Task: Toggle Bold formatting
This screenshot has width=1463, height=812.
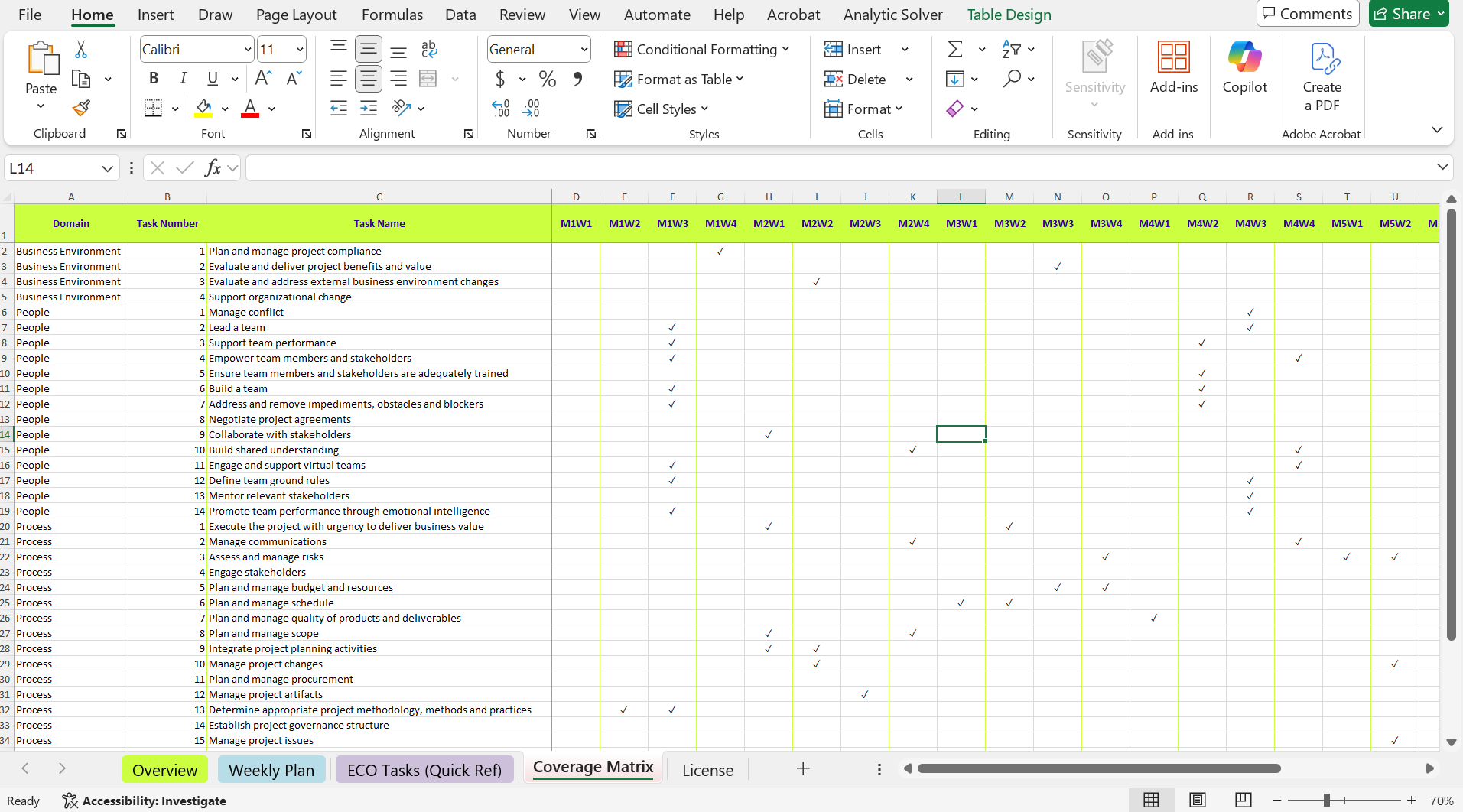Action: tap(154, 78)
